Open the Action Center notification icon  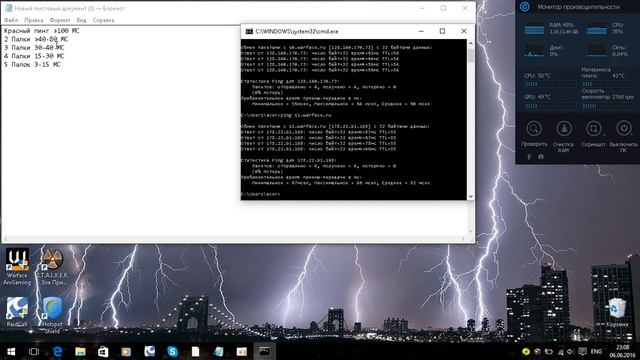pos(583,351)
